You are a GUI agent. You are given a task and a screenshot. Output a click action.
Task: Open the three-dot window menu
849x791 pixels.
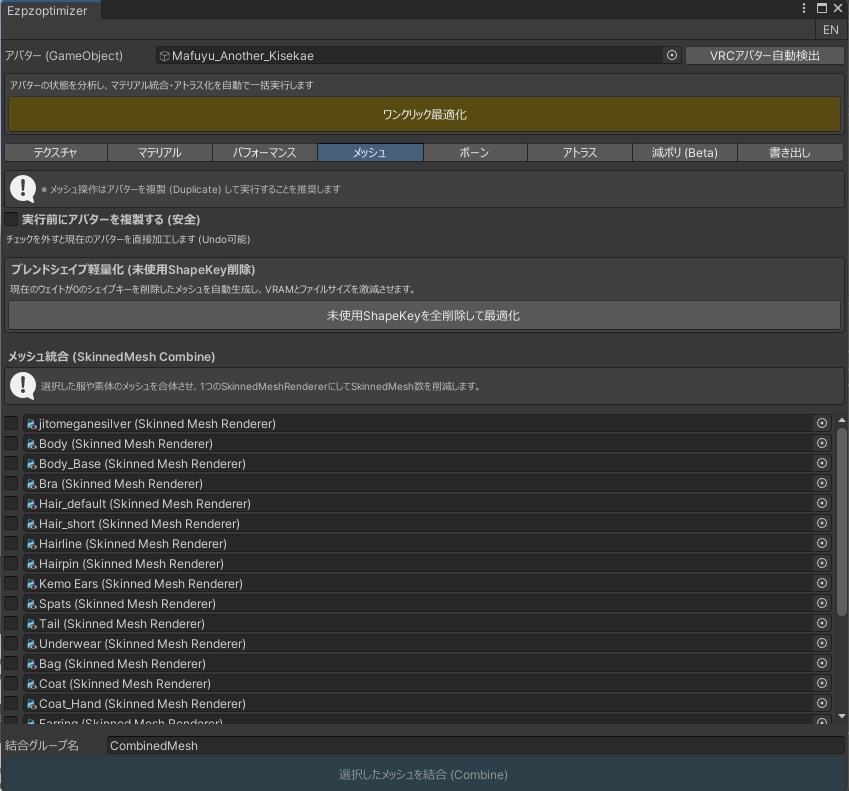(x=802, y=8)
